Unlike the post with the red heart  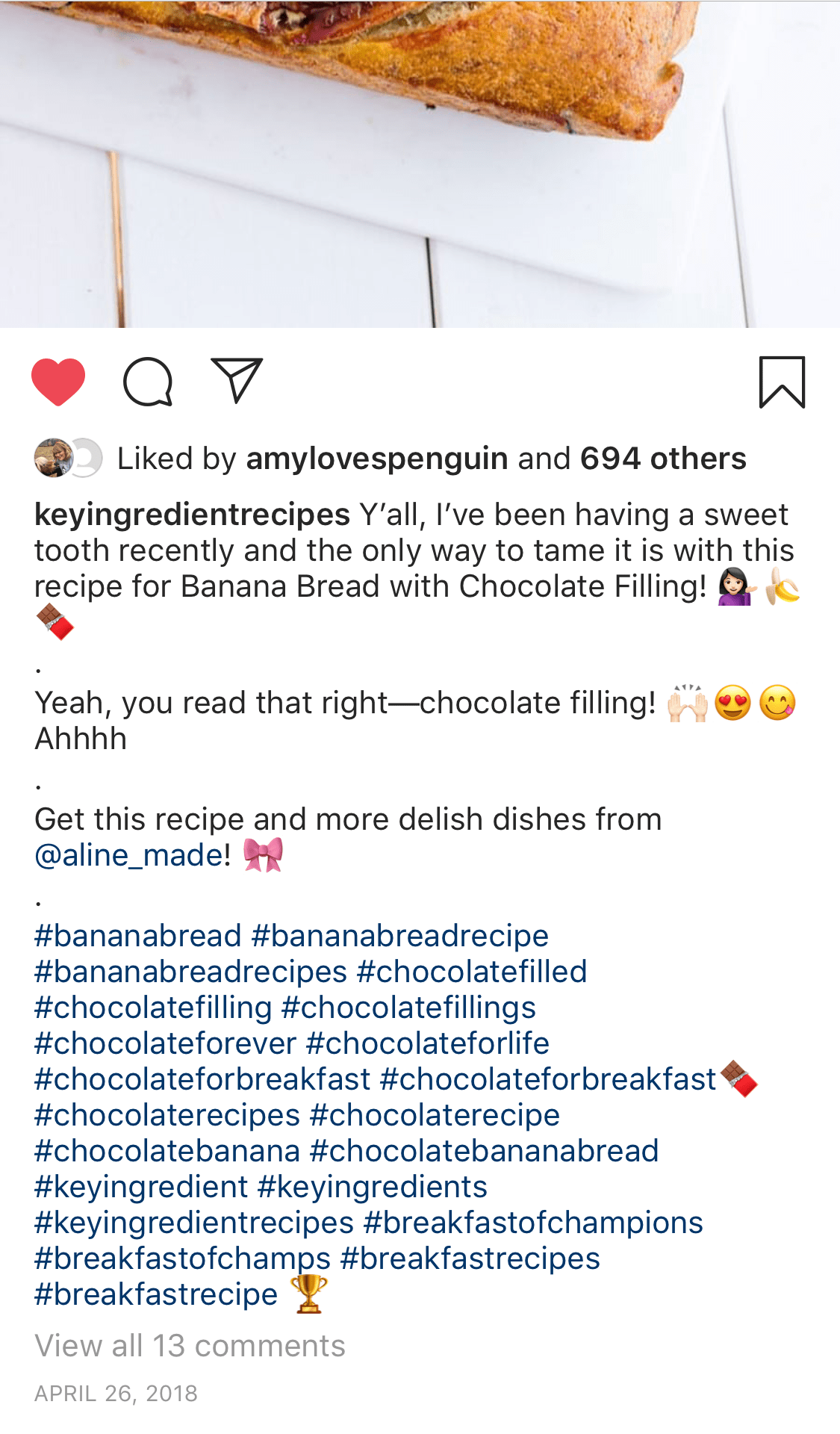click(x=58, y=382)
